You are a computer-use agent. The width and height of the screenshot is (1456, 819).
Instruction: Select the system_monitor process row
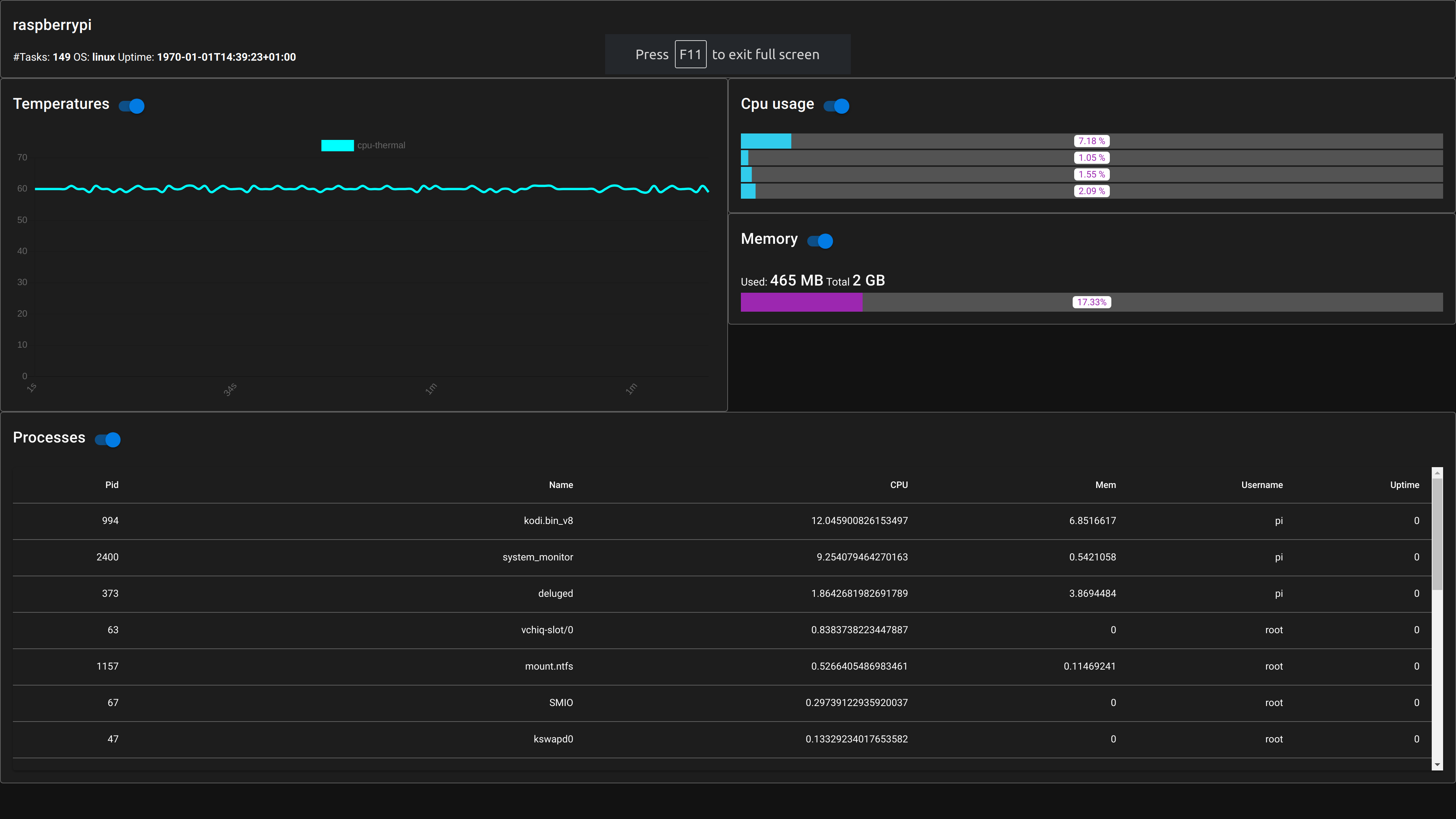click(538, 557)
